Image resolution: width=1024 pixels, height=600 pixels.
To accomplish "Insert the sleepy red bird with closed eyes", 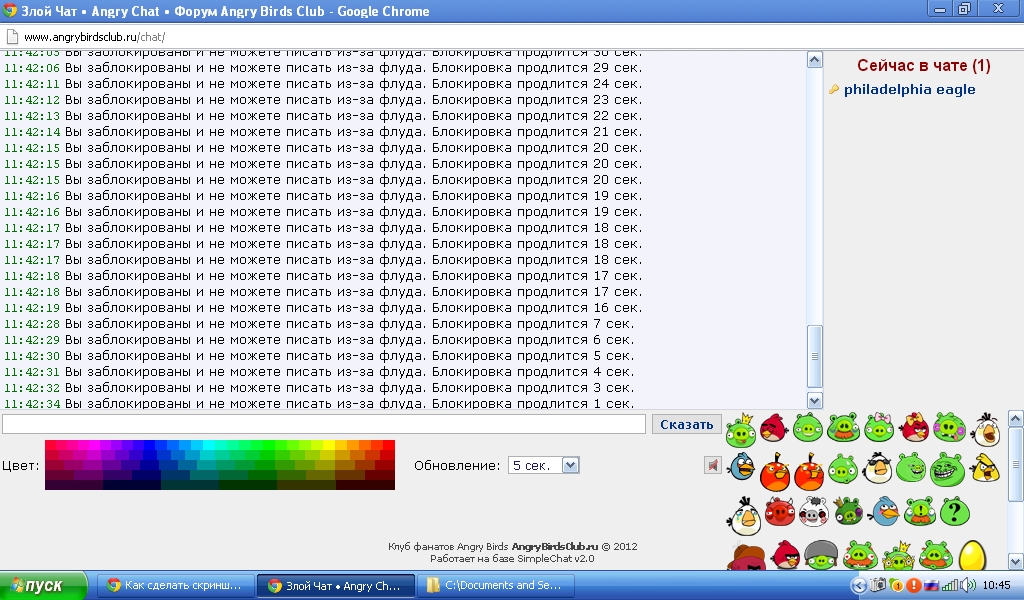I will pyautogui.click(x=775, y=428).
